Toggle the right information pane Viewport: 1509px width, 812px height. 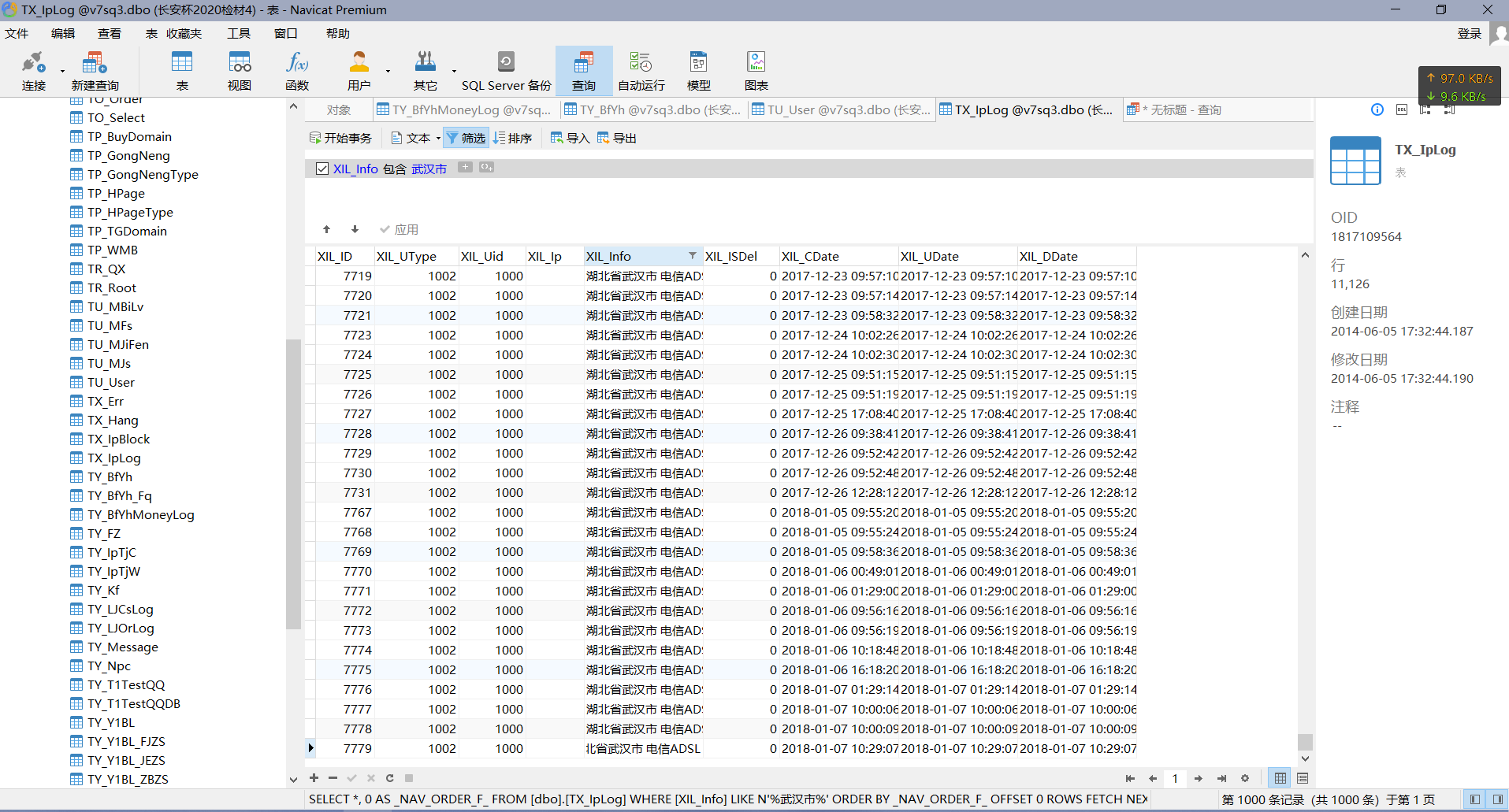tap(1496, 799)
